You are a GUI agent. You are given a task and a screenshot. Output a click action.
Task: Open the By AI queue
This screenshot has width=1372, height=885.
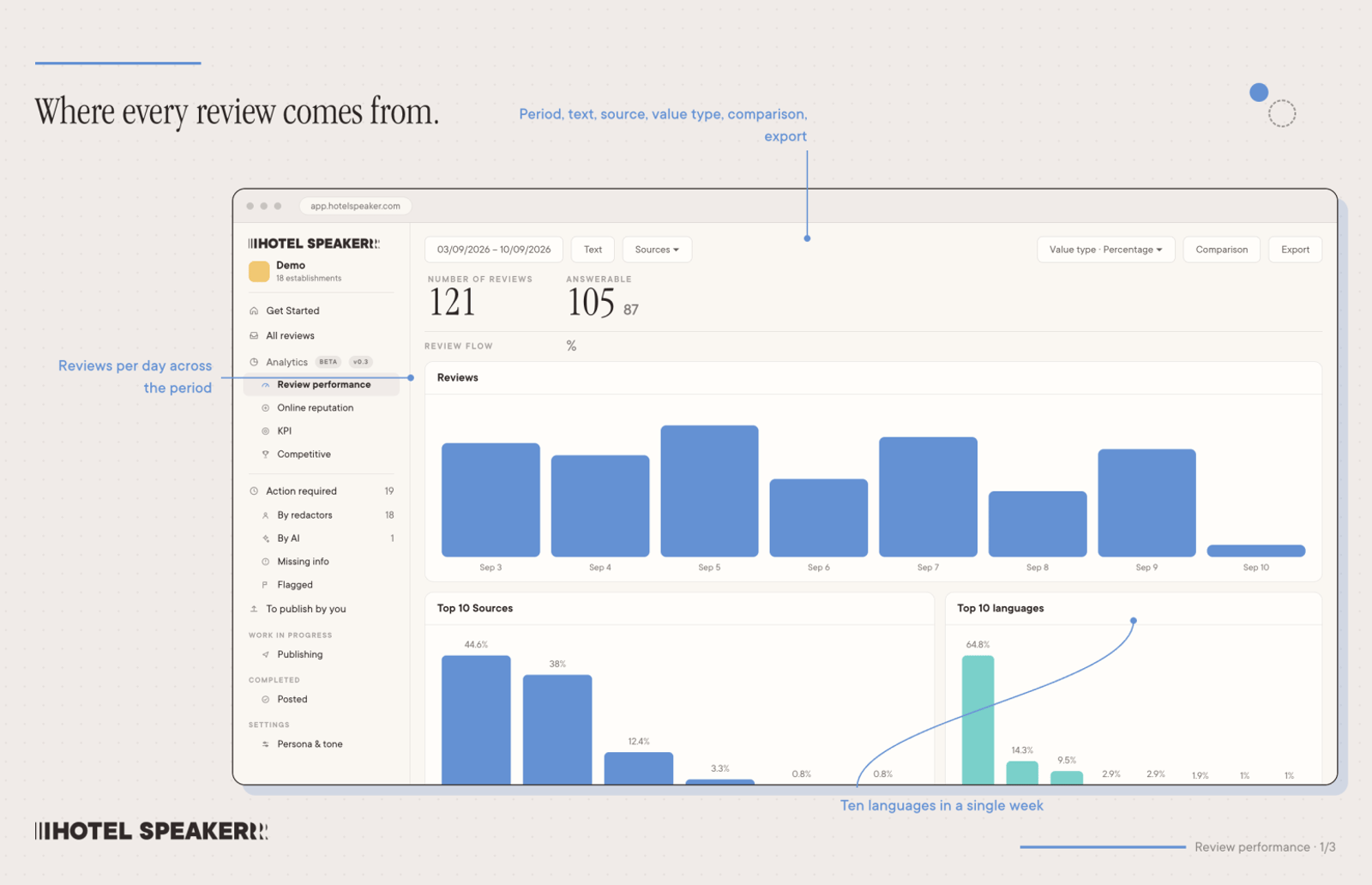point(322,539)
